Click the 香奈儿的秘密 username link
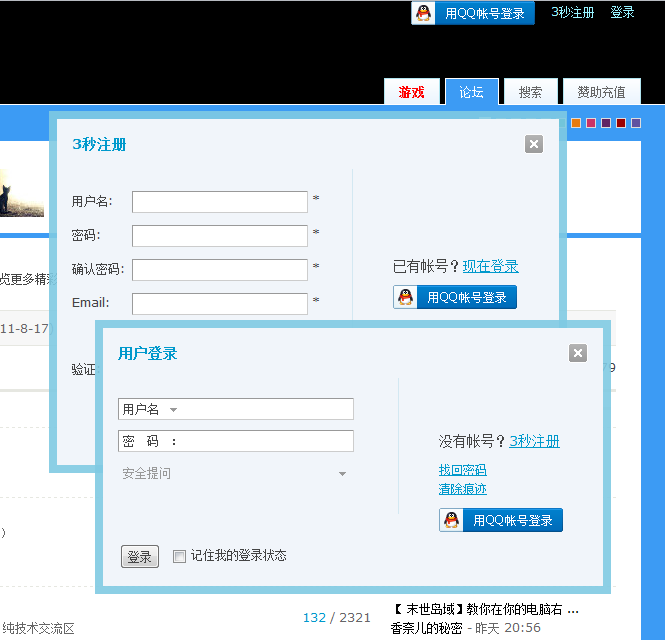Viewport: 665px width, 640px height. [426, 628]
